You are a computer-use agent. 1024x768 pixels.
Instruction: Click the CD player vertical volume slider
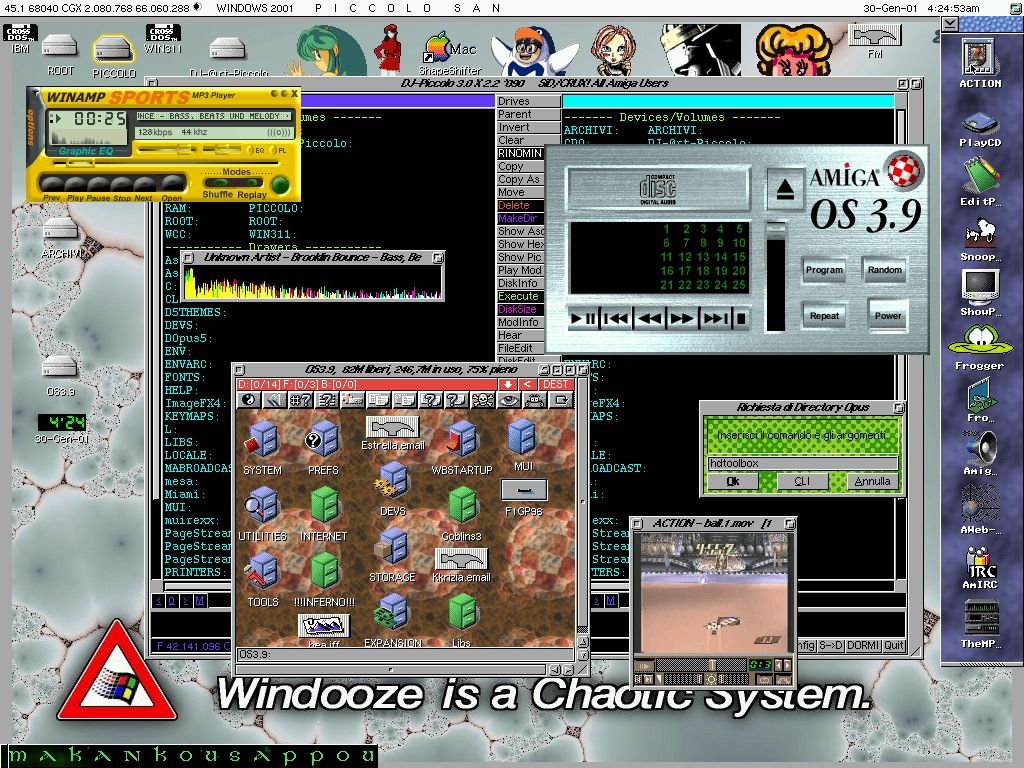point(776,277)
